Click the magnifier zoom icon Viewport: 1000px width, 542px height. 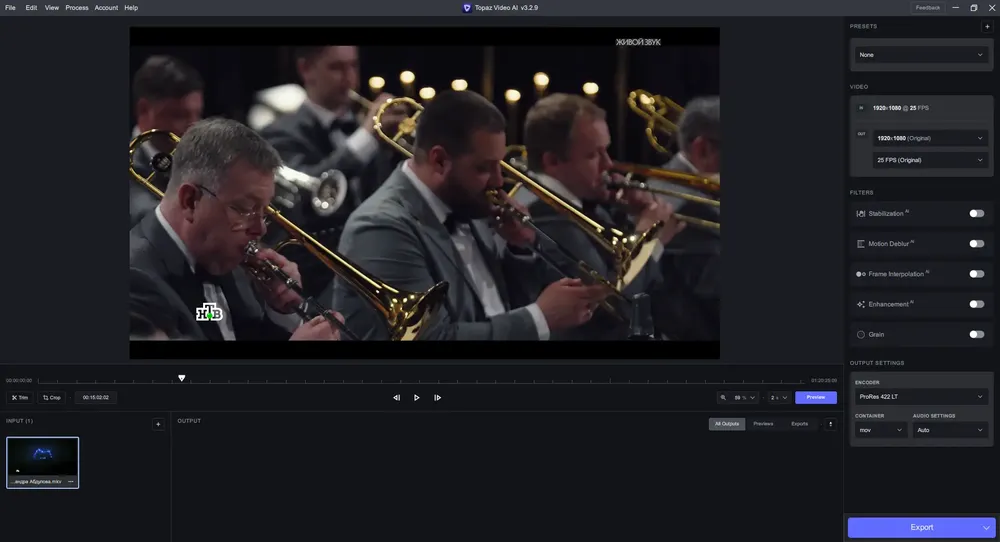click(x=723, y=397)
